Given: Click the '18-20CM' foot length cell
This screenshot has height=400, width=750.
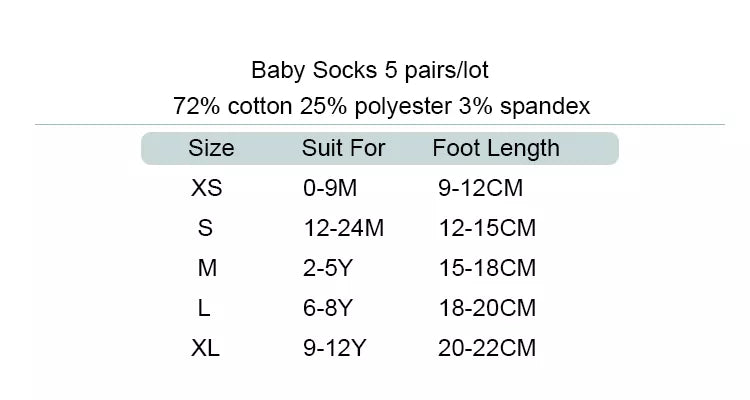Looking at the screenshot, I should 487,308.
